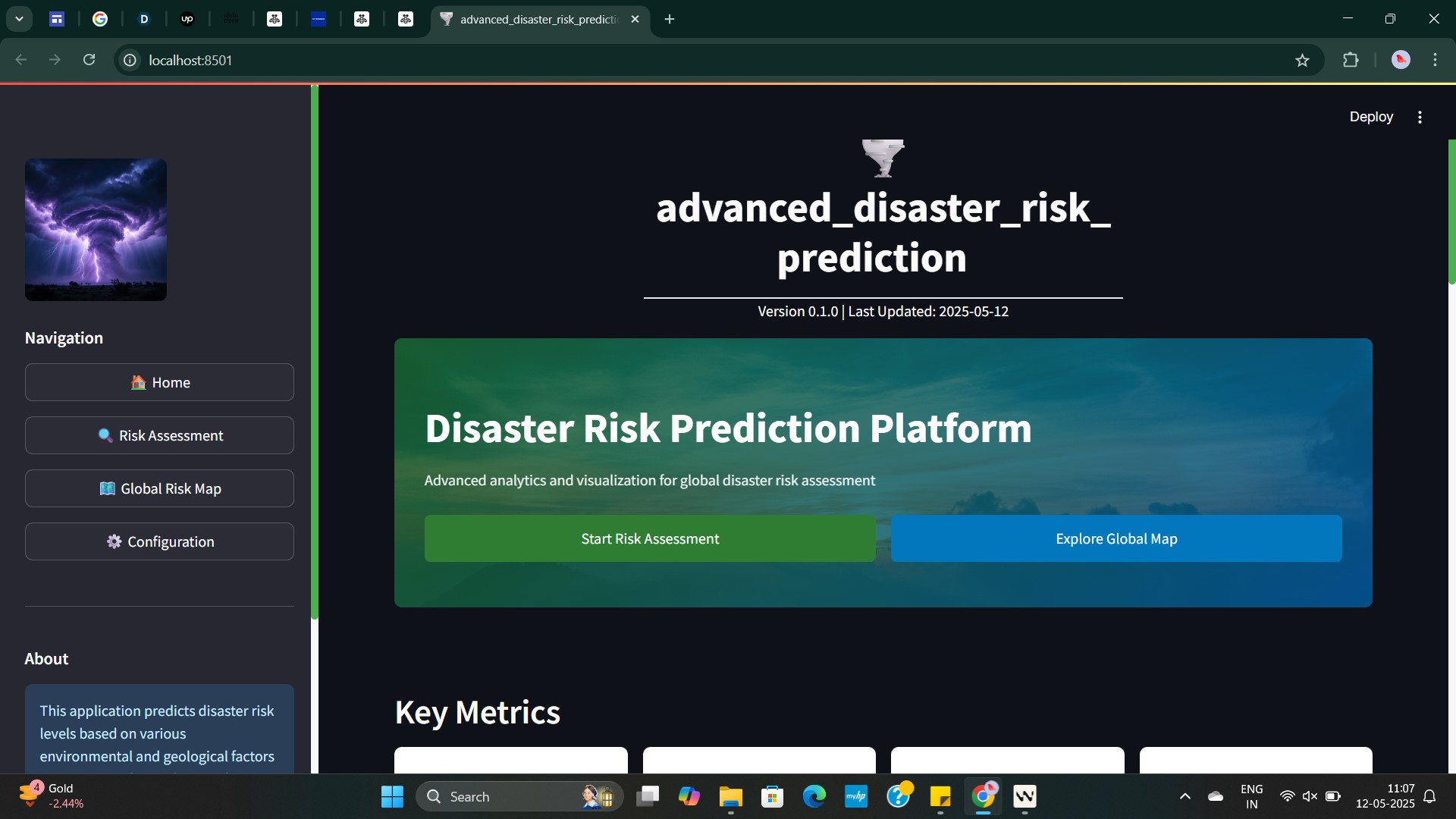Click the Streamlit three-dot main menu
This screenshot has height=819, width=1456.
[1420, 117]
